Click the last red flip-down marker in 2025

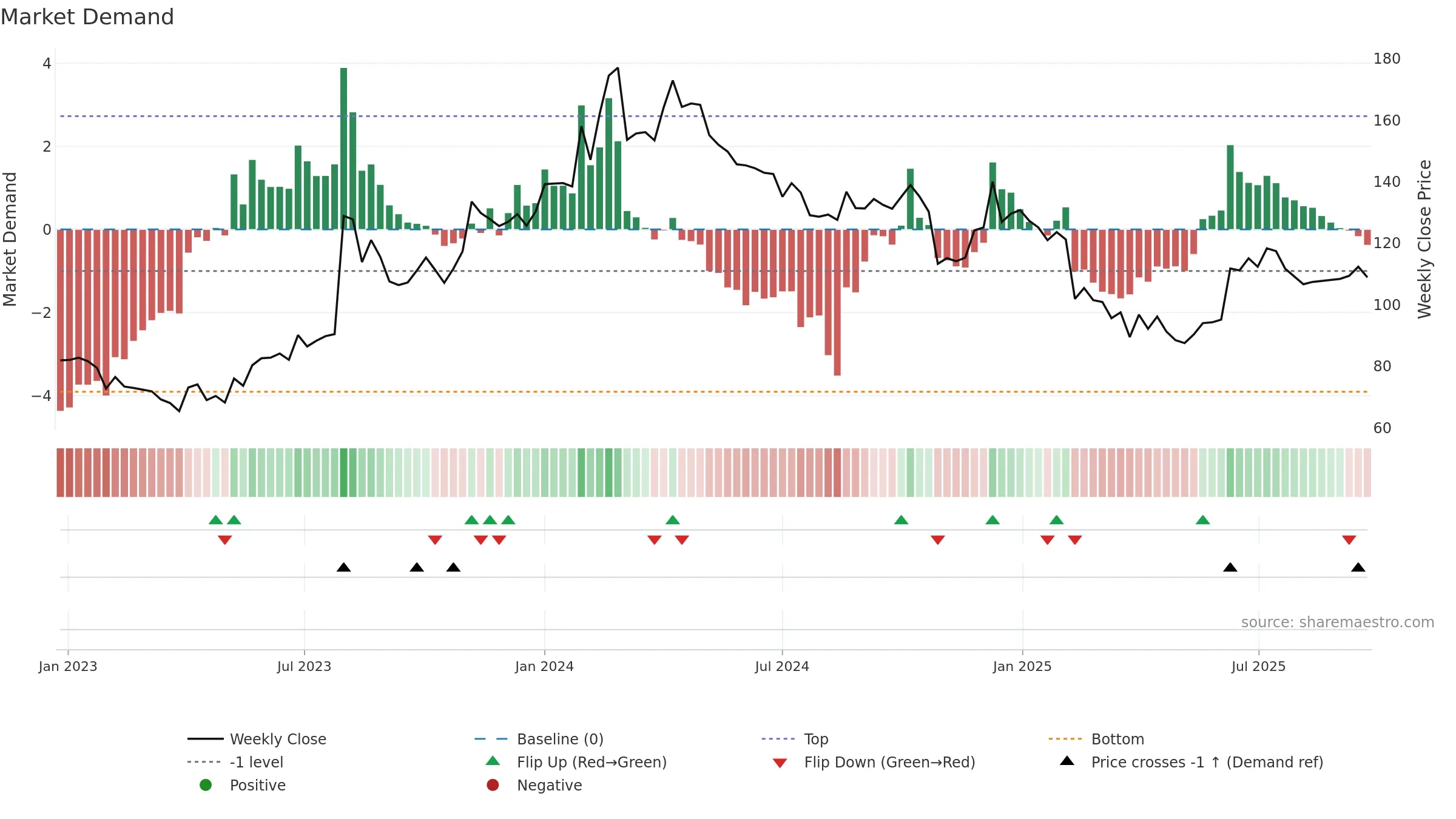1349,540
